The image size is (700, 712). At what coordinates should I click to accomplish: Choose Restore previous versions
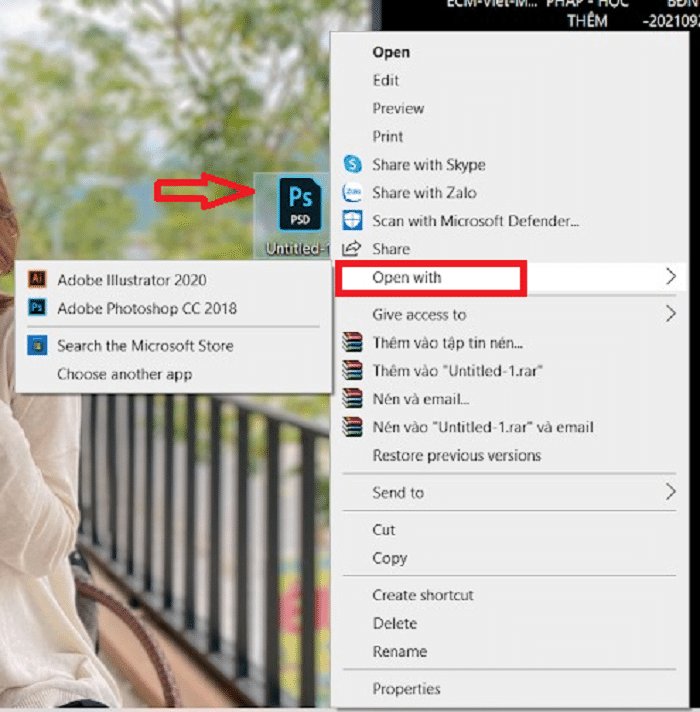tap(456, 455)
